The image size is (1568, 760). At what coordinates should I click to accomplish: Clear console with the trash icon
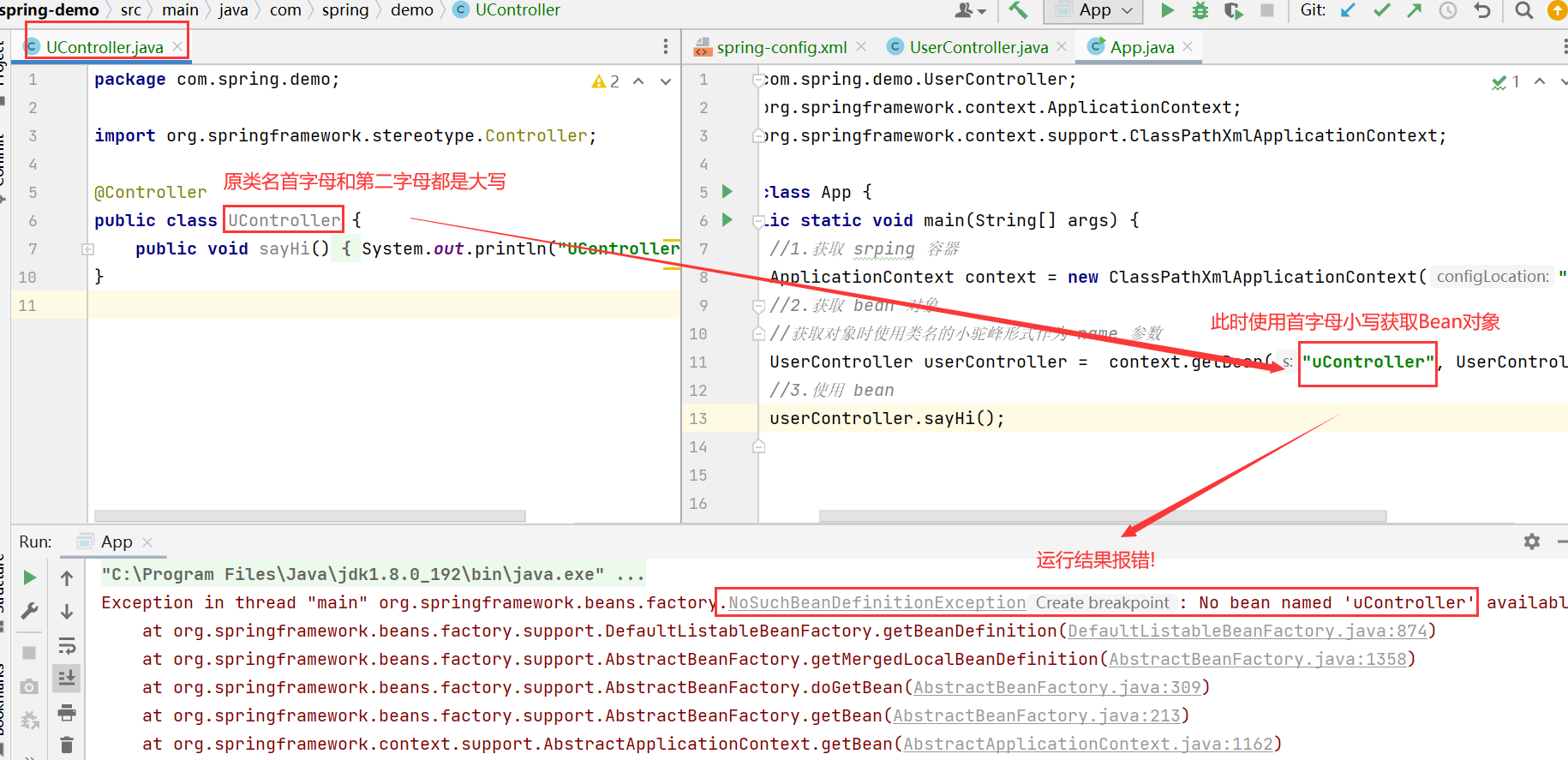pyautogui.click(x=67, y=745)
